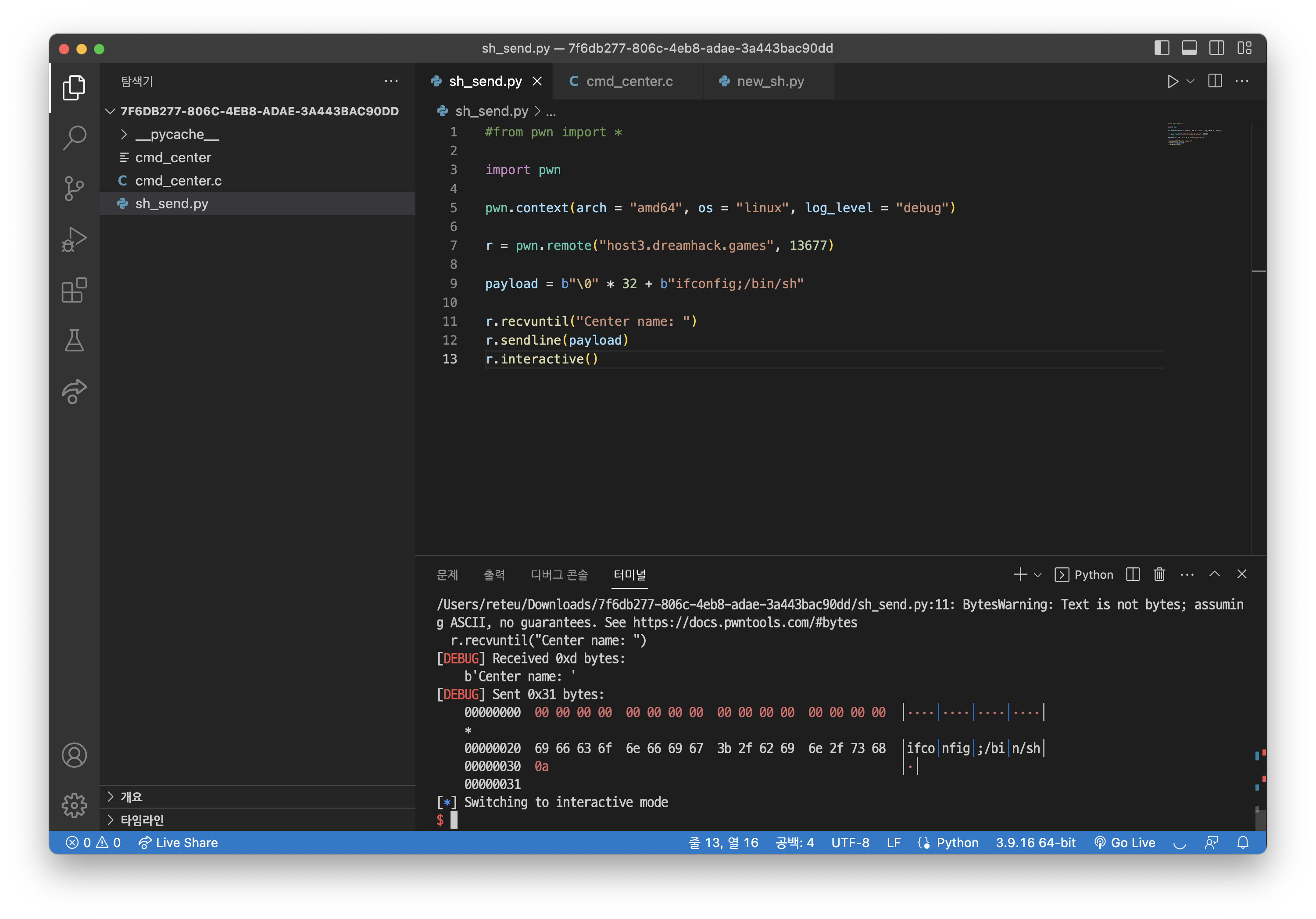
Task: Click the Run Python File play button
Action: (1172, 82)
